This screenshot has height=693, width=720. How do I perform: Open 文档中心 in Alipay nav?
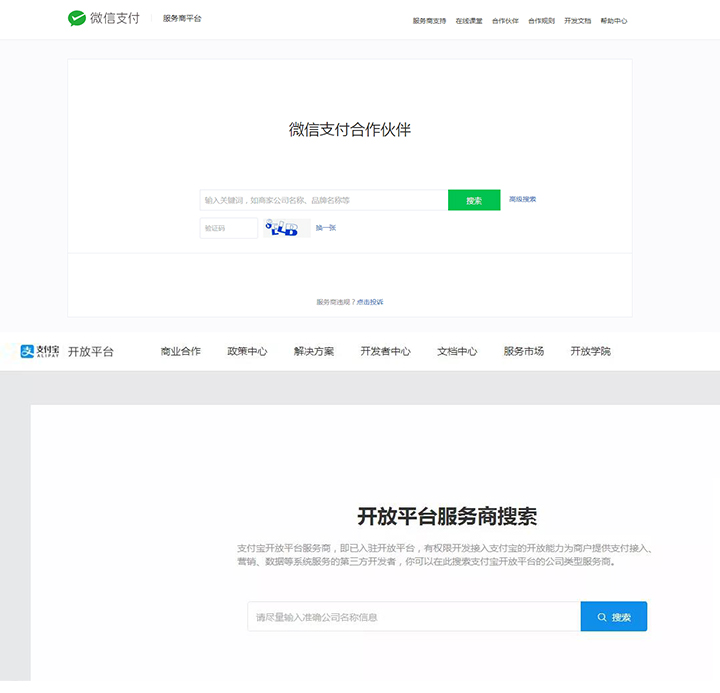[x=457, y=351]
